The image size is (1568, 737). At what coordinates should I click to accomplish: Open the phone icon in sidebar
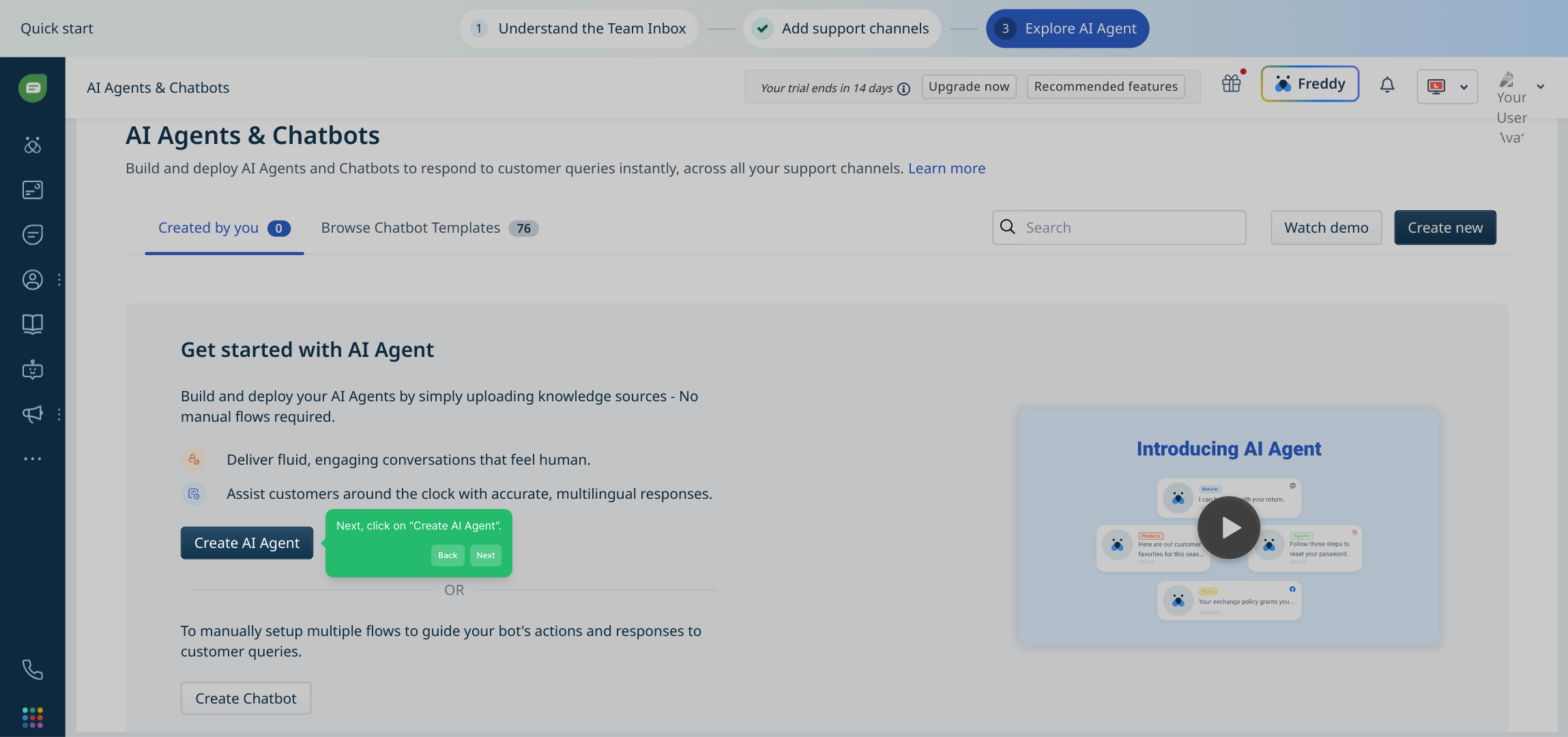pos(32,669)
